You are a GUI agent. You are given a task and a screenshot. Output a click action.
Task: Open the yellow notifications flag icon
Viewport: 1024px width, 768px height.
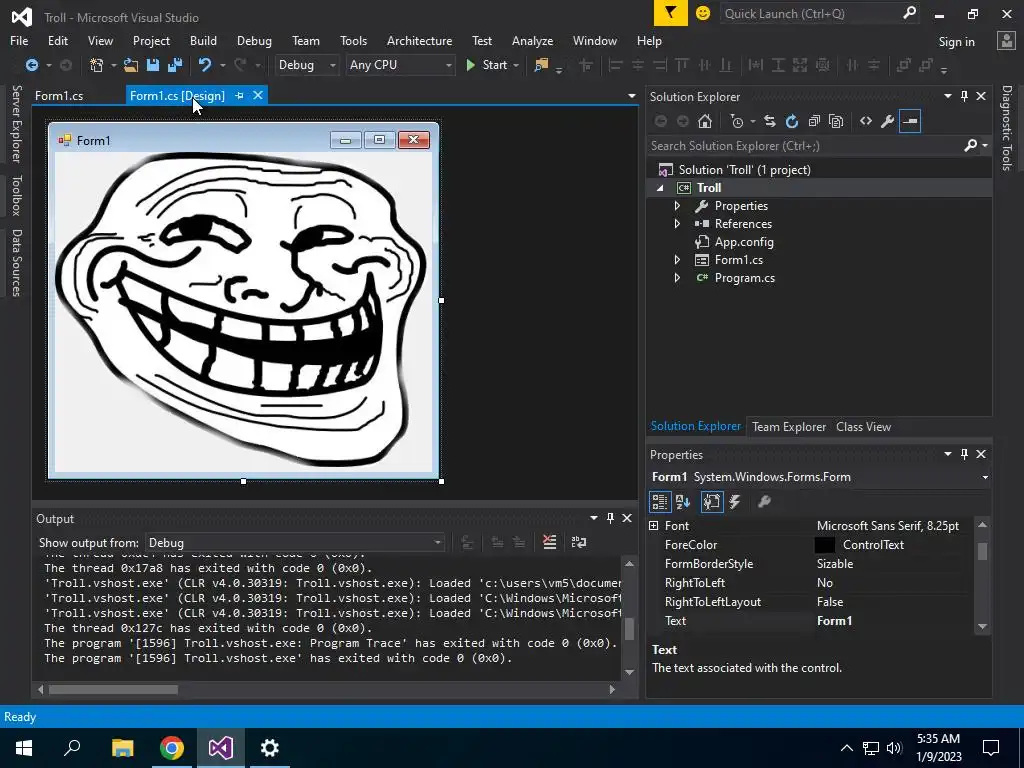pos(671,13)
